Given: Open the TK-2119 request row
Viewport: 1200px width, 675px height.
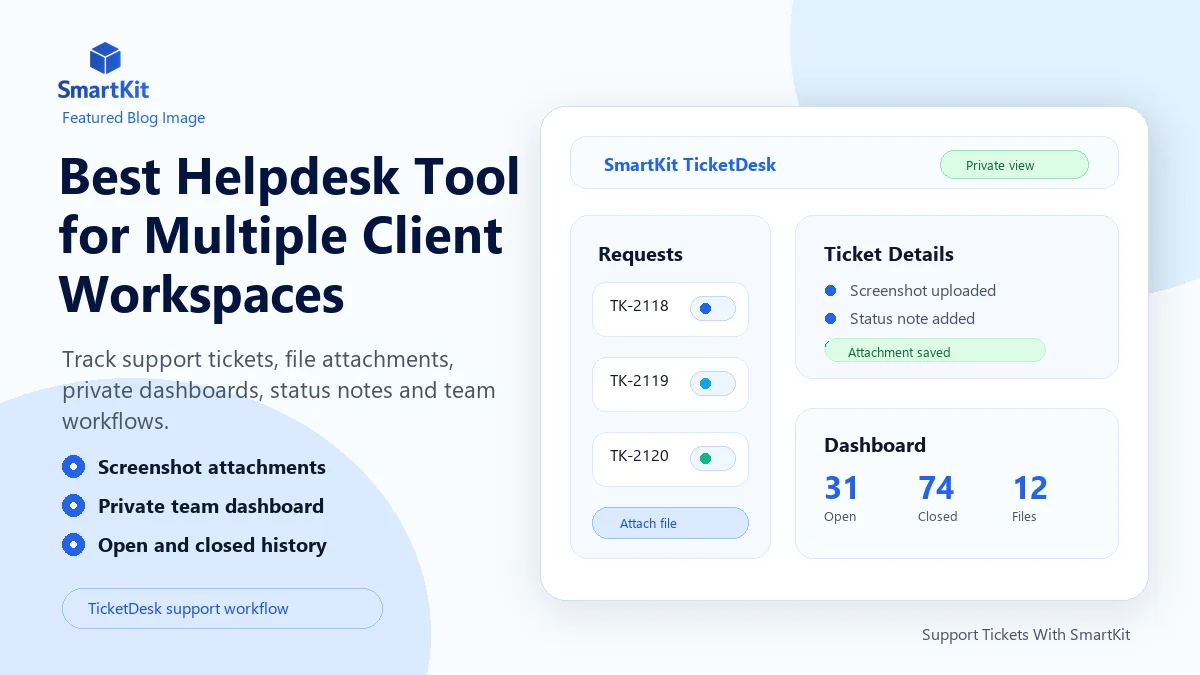Looking at the screenshot, I should pos(670,384).
